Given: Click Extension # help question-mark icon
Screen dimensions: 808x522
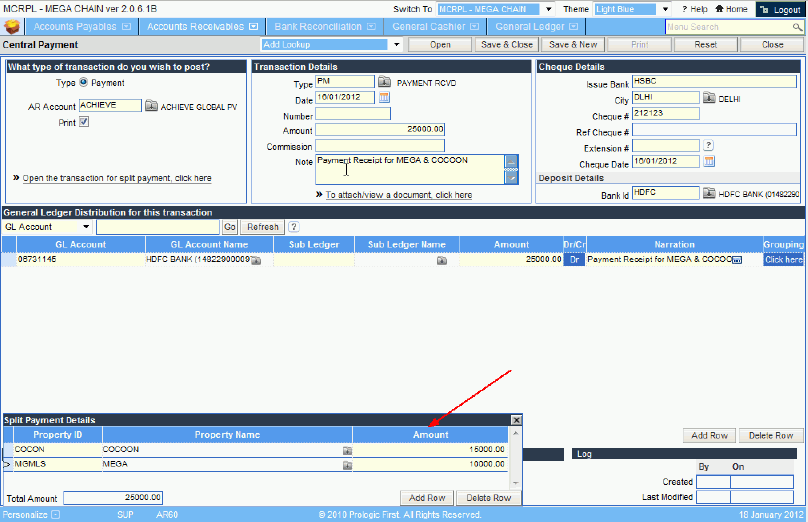Looking at the screenshot, I should [709, 146].
